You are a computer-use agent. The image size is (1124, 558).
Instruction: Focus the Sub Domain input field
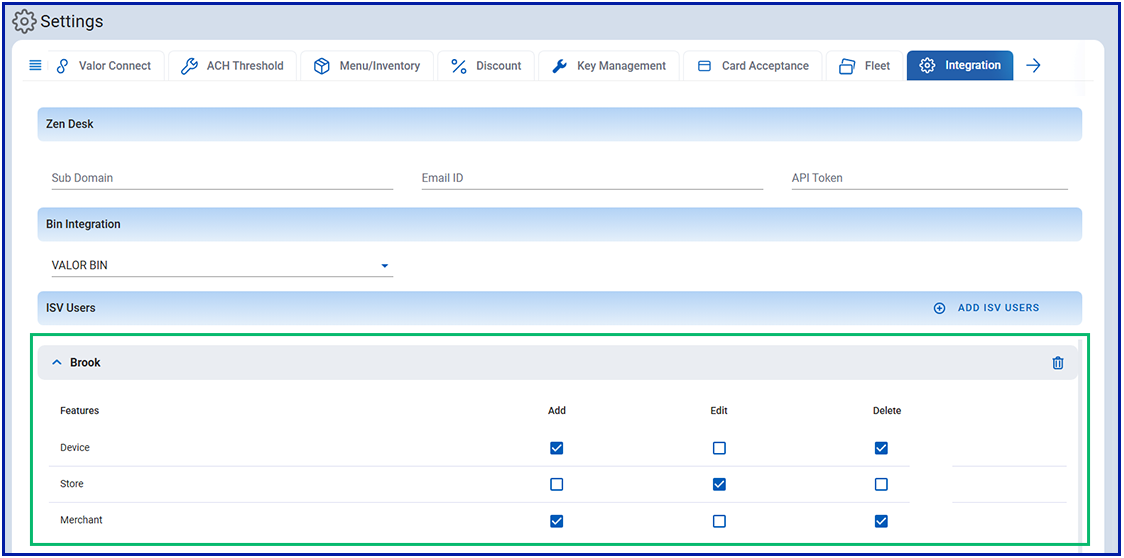tap(221, 178)
